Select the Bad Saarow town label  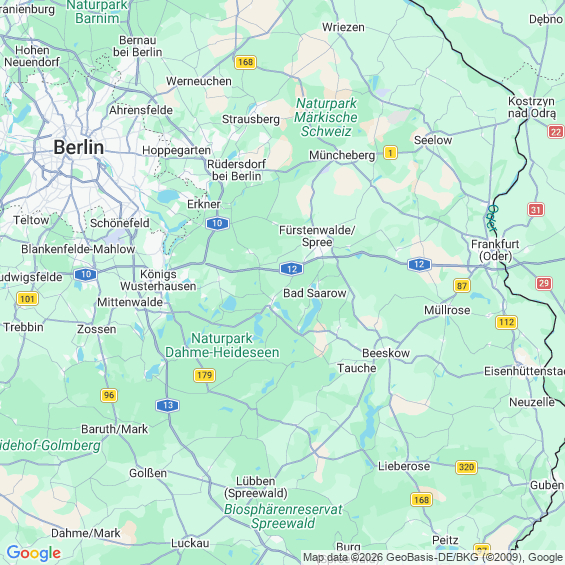point(315,293)
